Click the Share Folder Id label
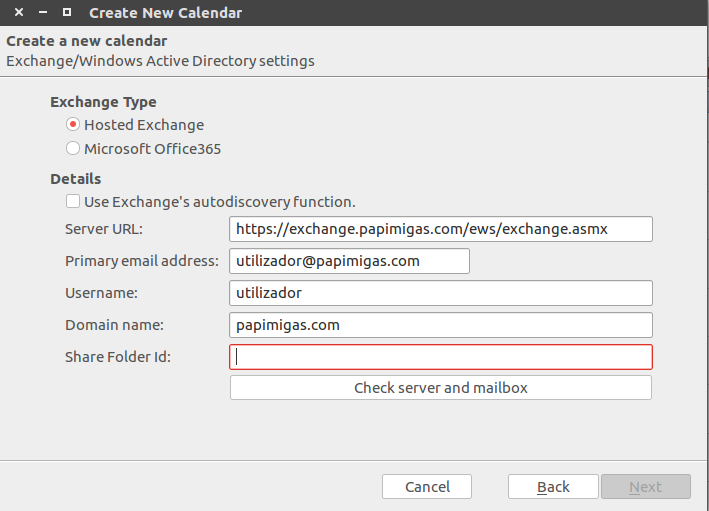The width and height of the screenshot is (709, 511). tap(118, 357)
